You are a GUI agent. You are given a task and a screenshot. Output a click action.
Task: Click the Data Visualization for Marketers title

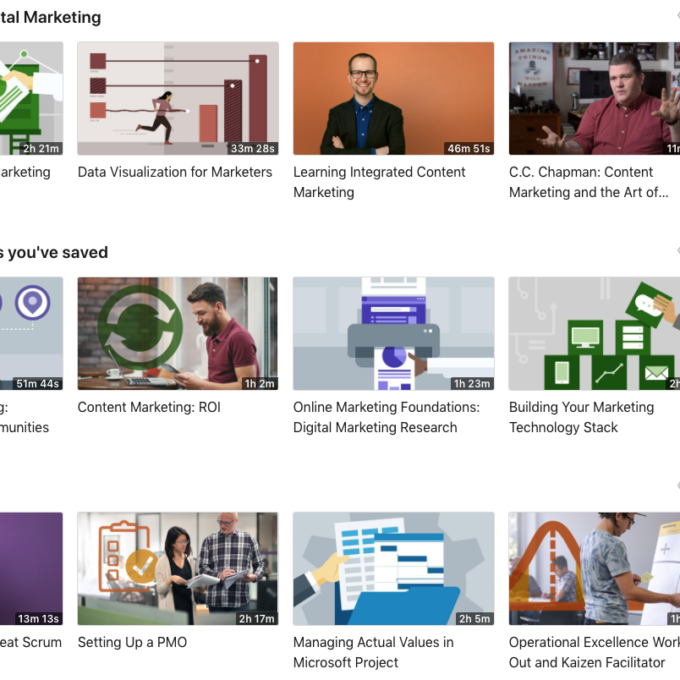175,172
